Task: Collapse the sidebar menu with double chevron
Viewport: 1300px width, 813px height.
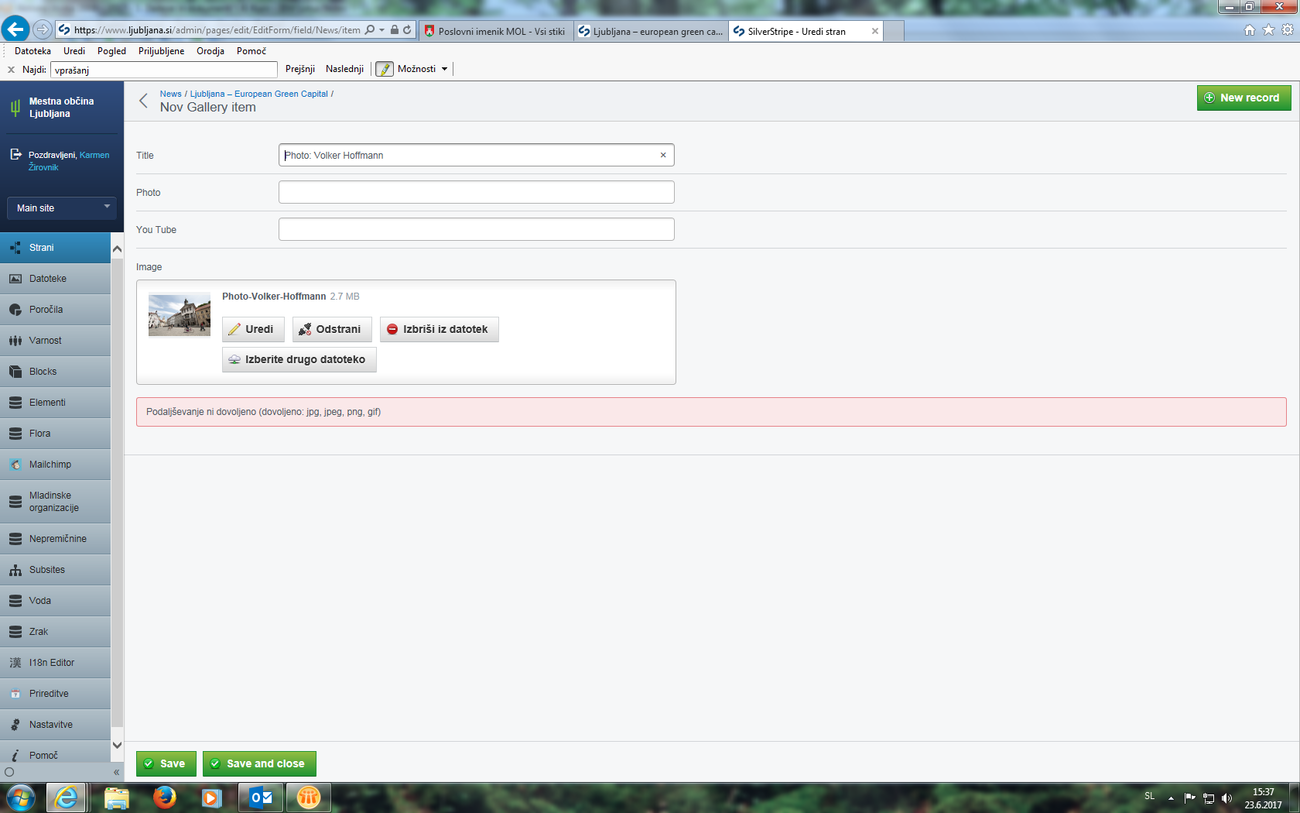Action: 116,772
